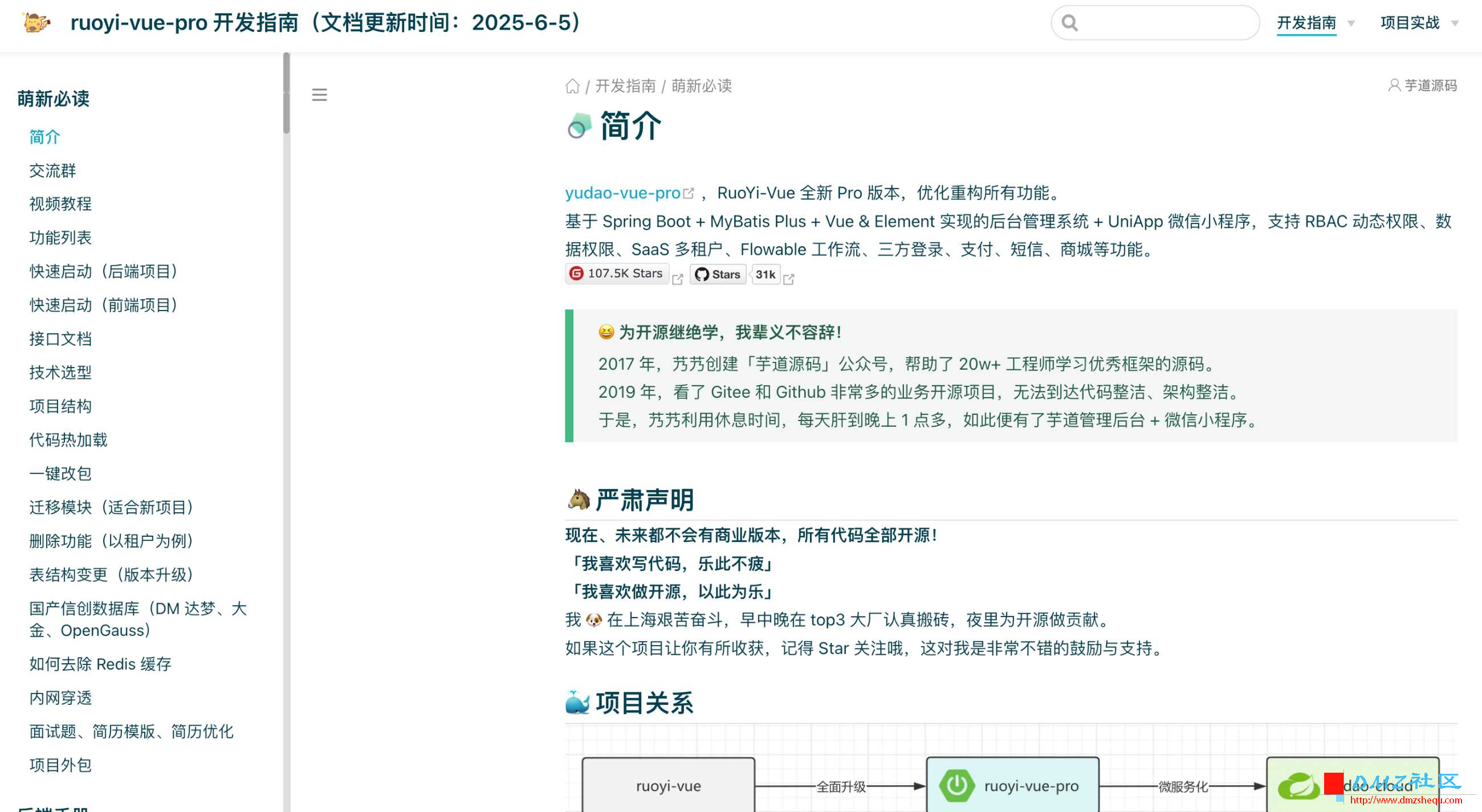
Task: Expand the 项目实战 dropdown arrow
Action: coord(1455,23)
